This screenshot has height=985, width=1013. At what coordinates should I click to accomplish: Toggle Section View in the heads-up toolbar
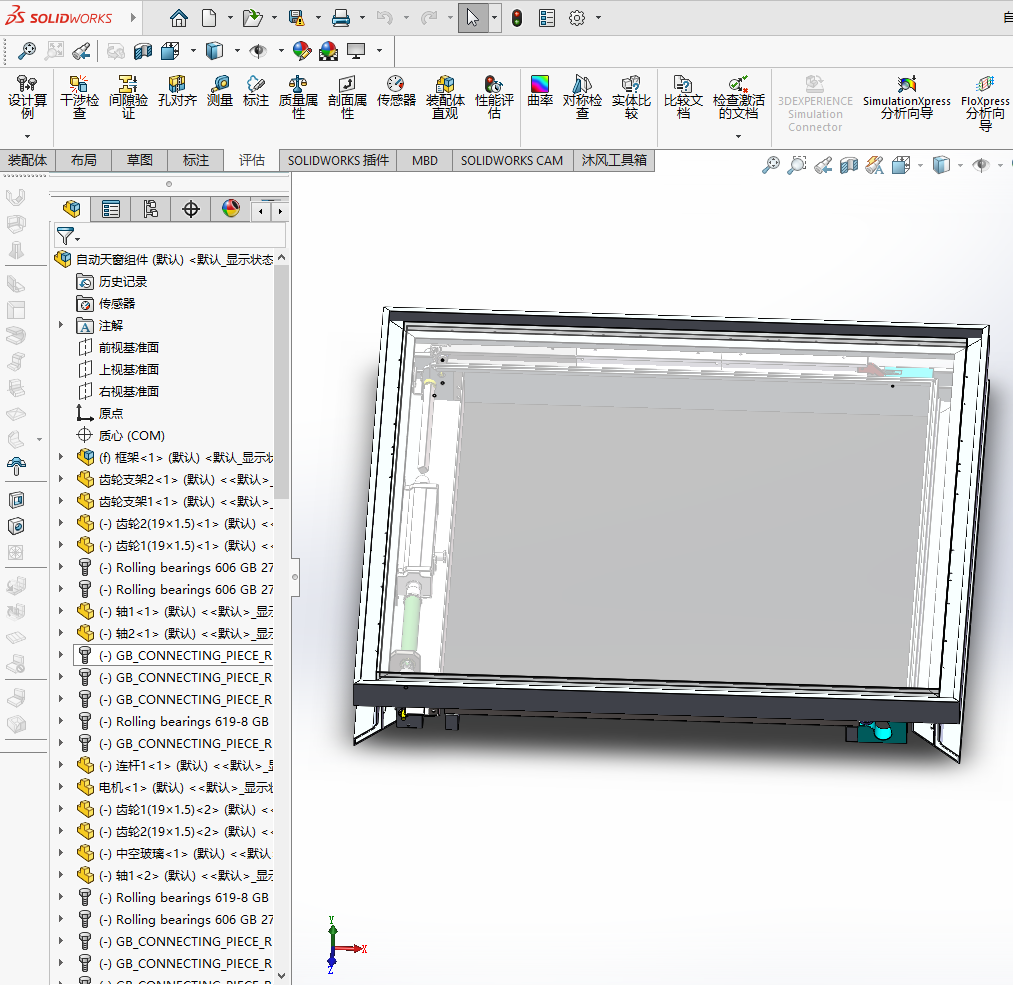pyautogui.click(x=849, y=164)
